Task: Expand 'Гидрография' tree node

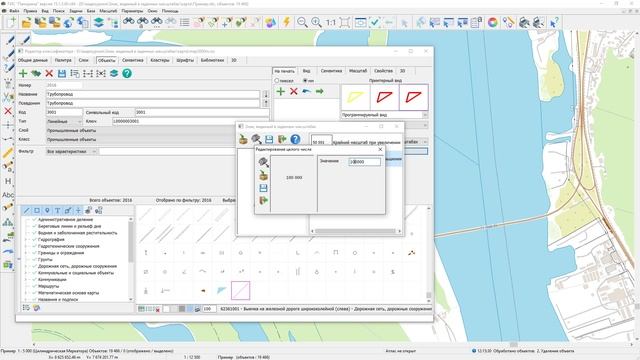Action: [27, 240]
